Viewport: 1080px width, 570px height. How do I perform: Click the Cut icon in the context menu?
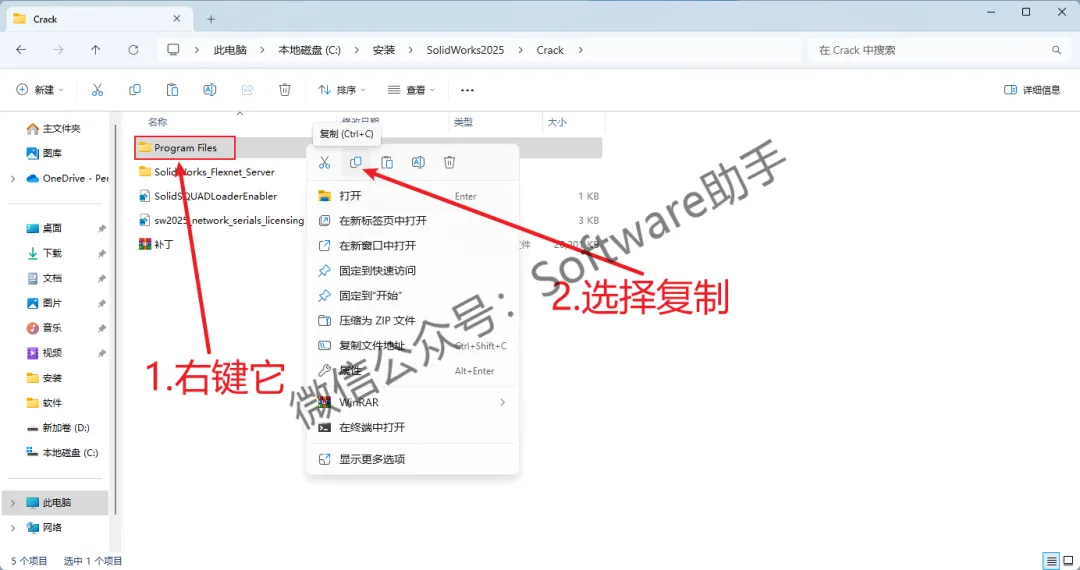pyautogui.click(x=324, y=162)
